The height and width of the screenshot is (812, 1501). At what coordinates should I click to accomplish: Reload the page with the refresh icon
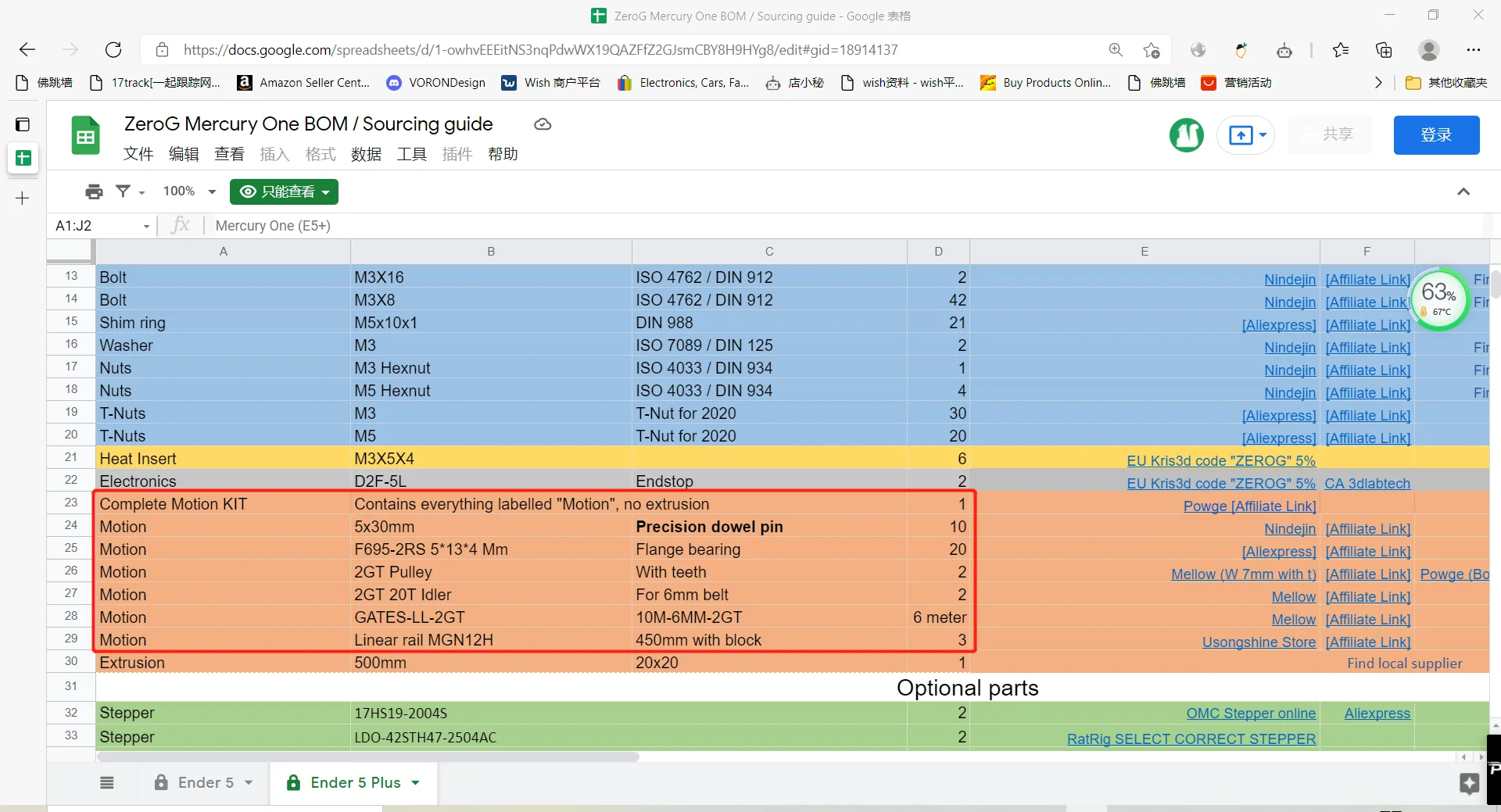(x=113, y=50)
